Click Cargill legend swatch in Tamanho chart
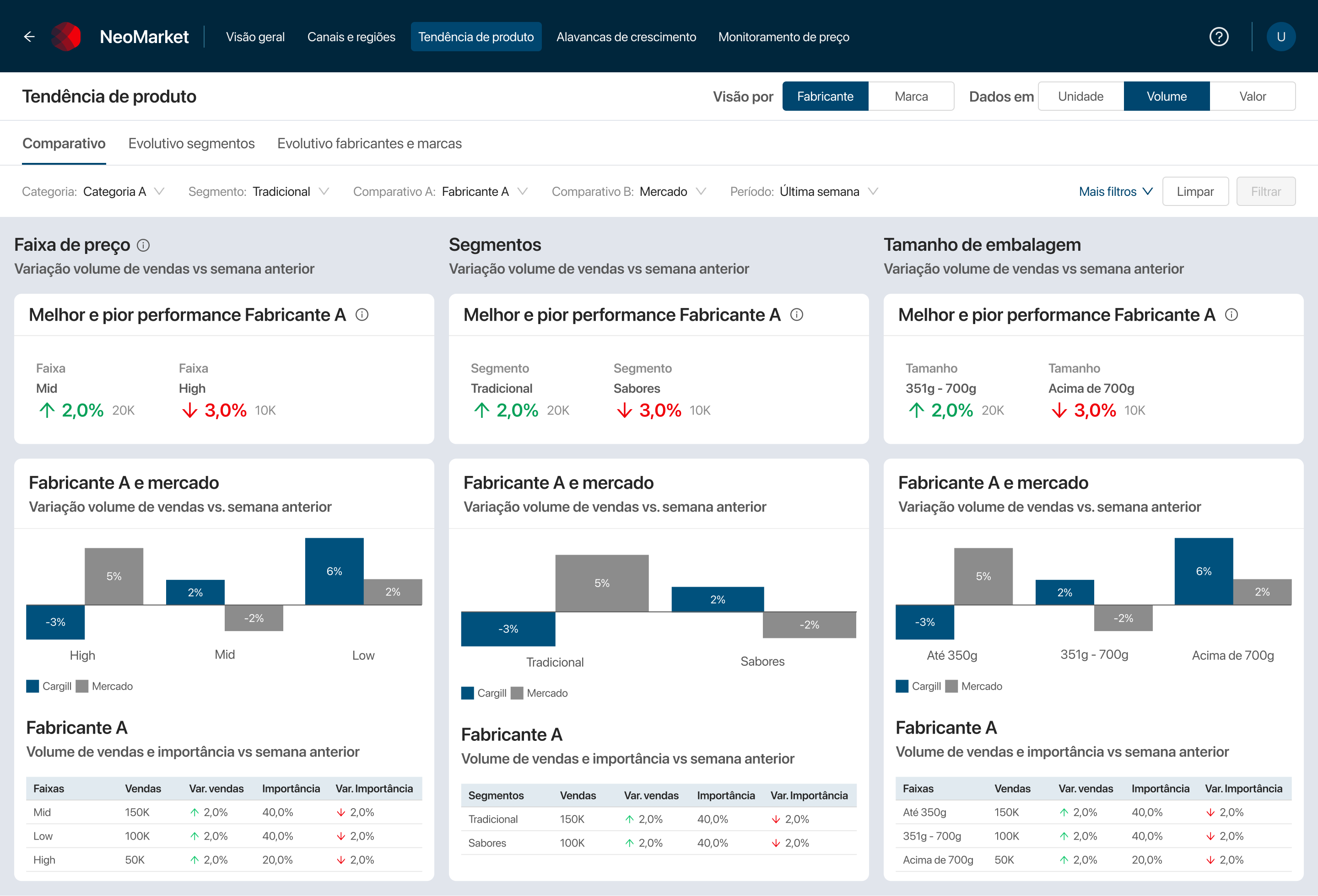Image resolution: width=1318 pixels, height=896 pixels. click(x=902, y=686)
